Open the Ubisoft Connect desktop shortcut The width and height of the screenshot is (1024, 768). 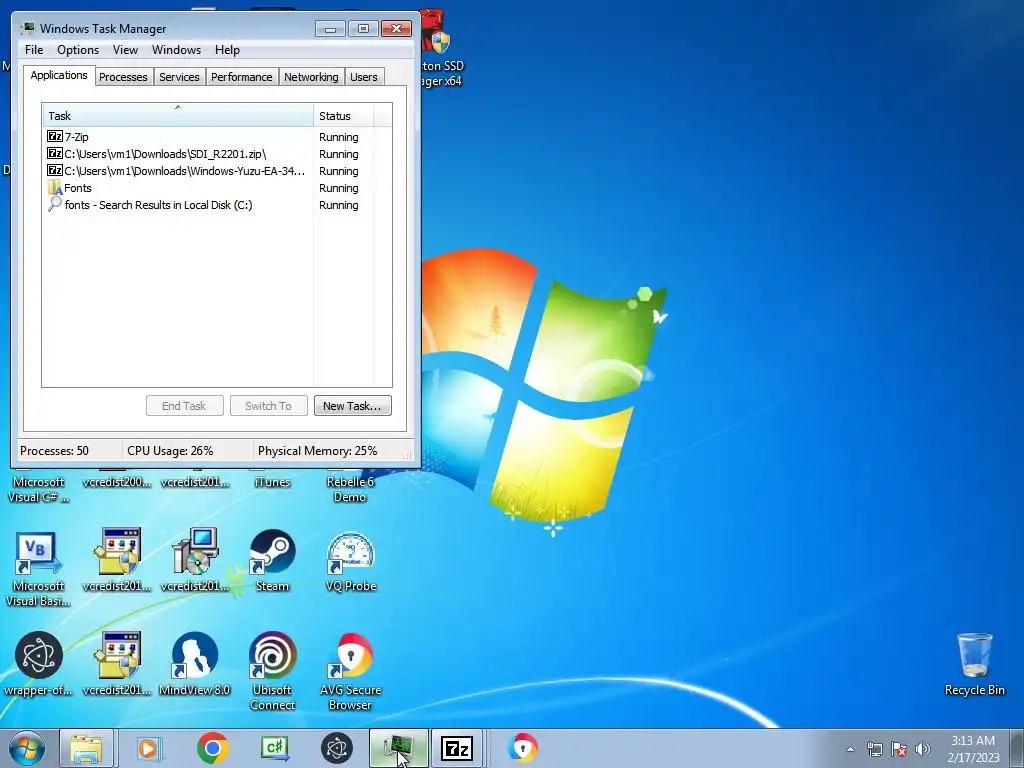[272, 671]
